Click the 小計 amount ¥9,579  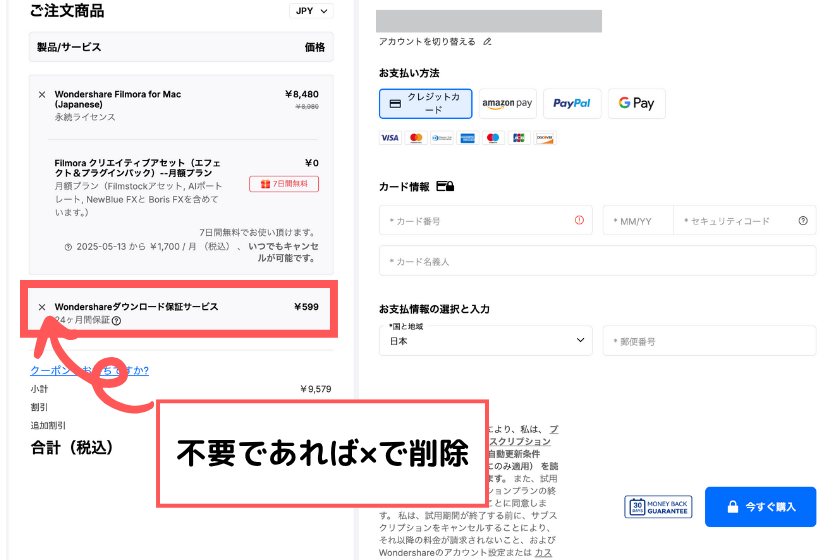pyautogui.click(x=316, y=389)
